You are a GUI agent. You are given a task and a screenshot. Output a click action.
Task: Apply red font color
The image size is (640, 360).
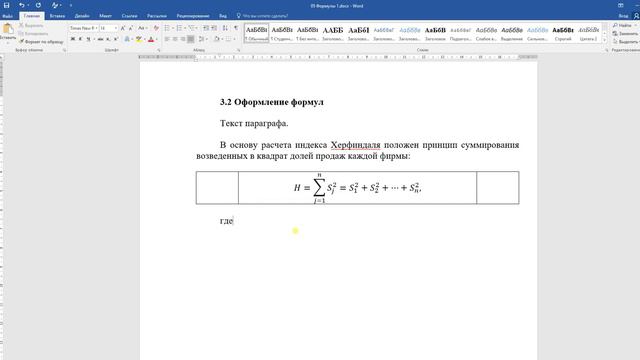[151, 39]
